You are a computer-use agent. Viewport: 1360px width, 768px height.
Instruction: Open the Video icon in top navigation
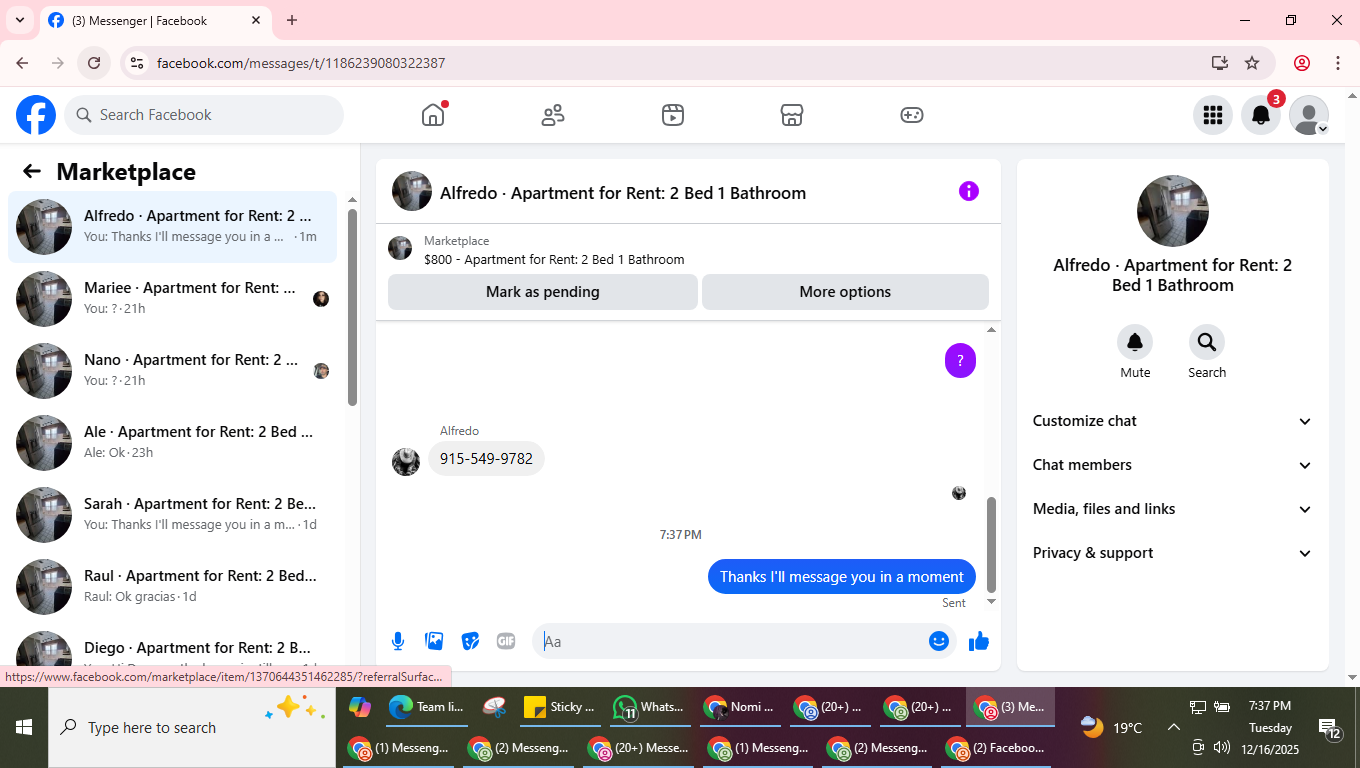673,115
